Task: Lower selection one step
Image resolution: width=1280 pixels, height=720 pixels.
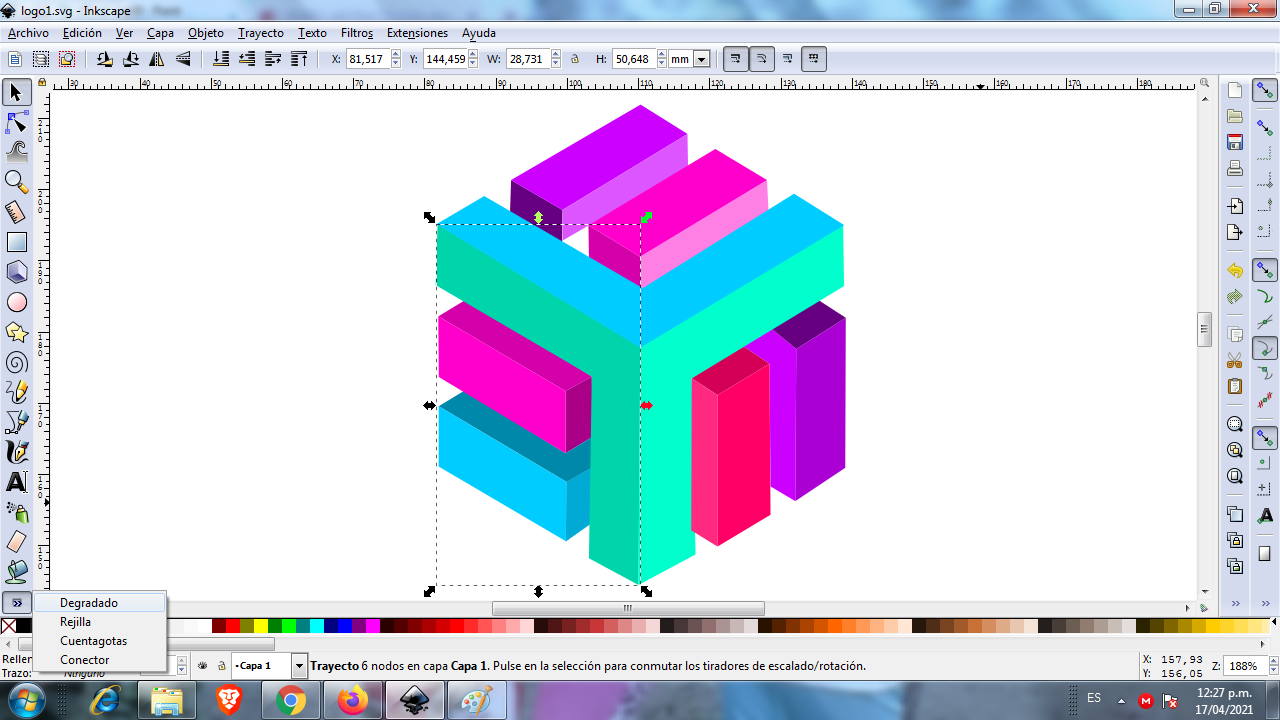Action: pyautogui.click(x=247, y=59)
